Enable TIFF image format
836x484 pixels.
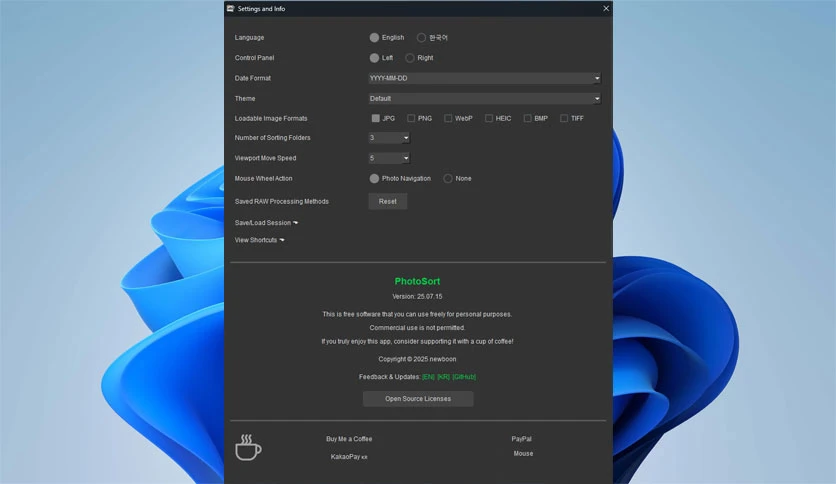point(564,118)
